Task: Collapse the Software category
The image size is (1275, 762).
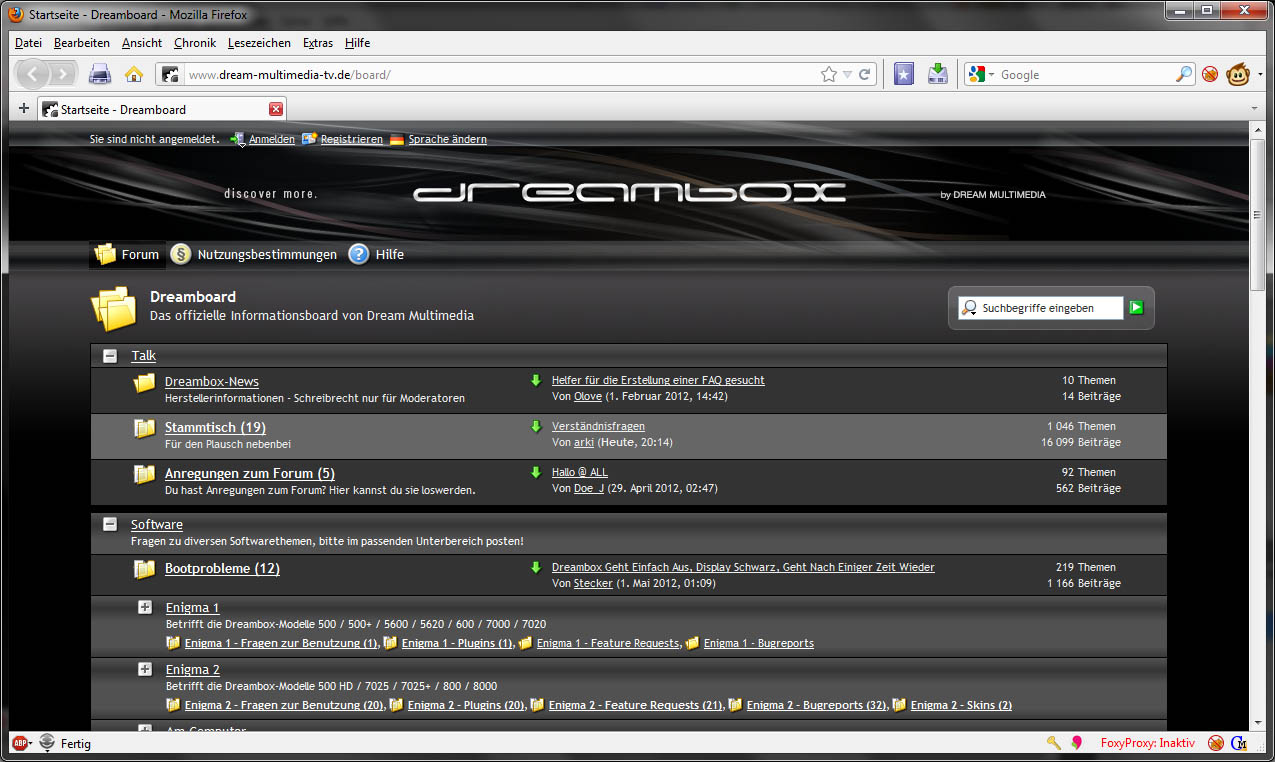Action: tap(110, 525)
